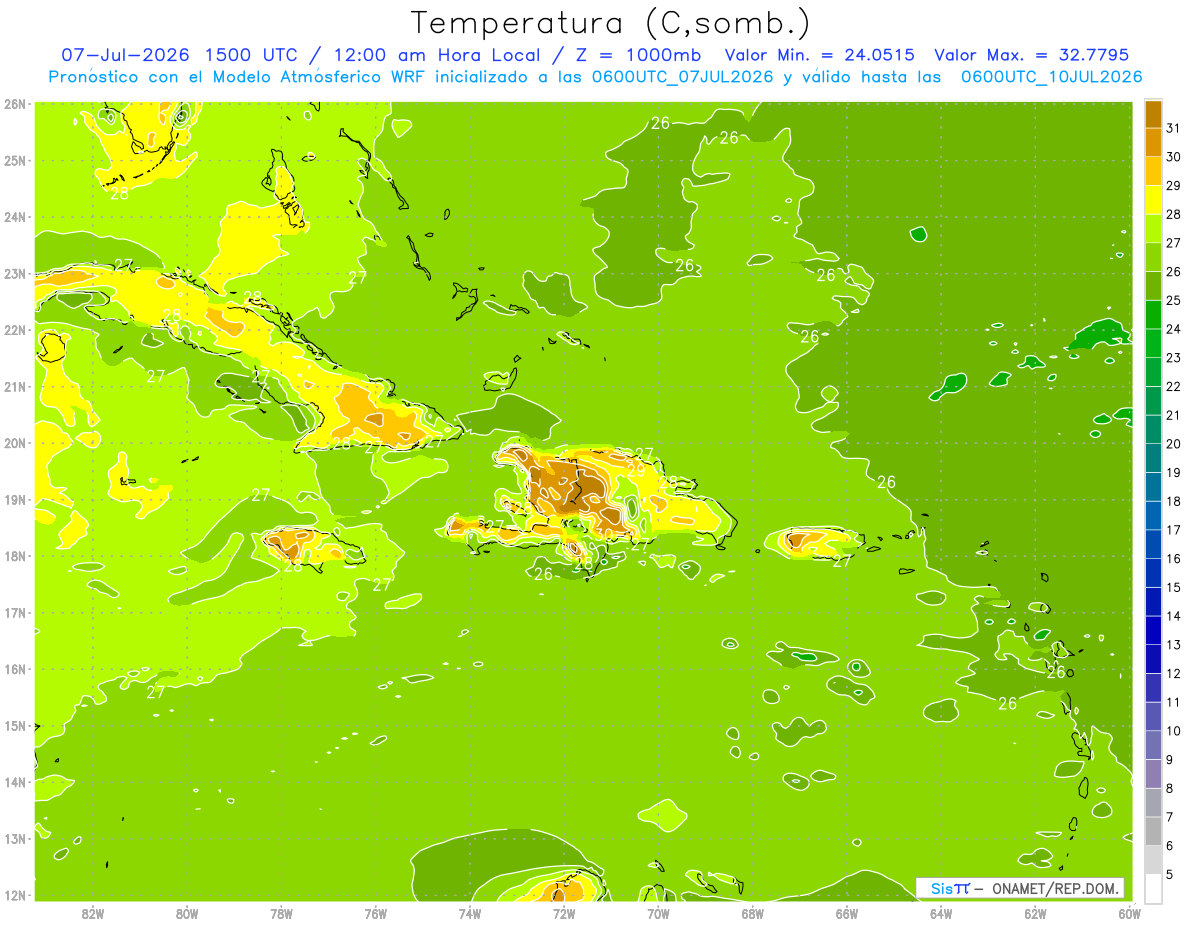
Task: Click 'Valor Min. = 24.0515' in header
Action: click(820, 54)
